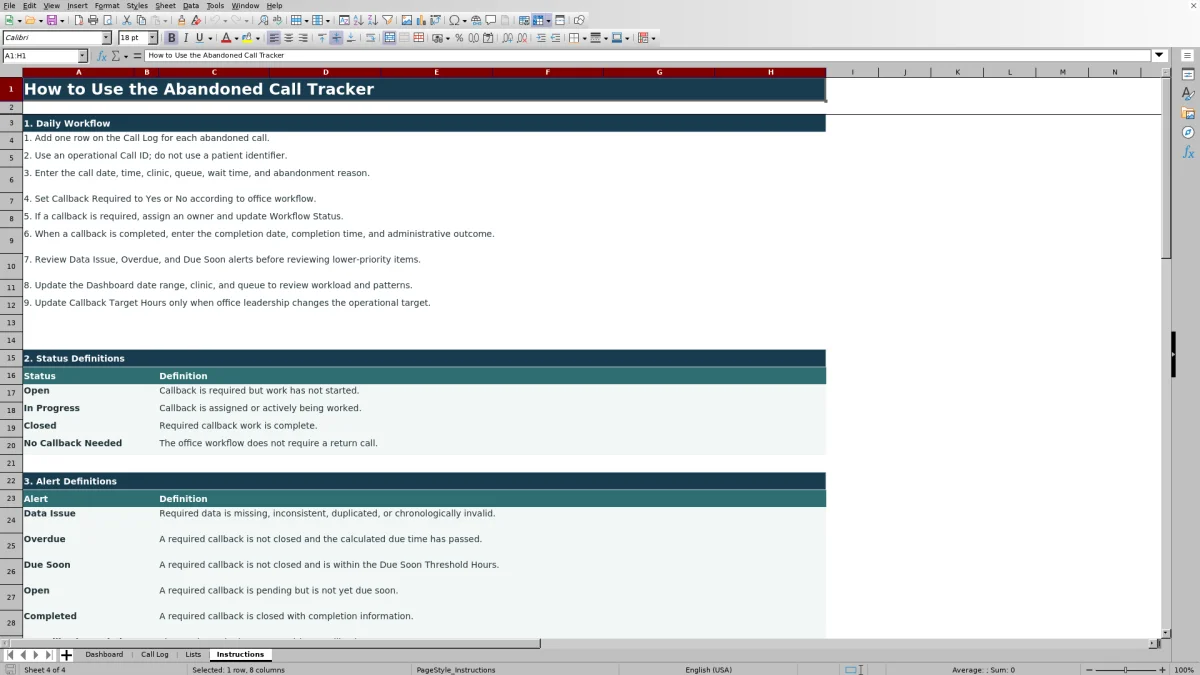This screenshot has height=675, width=1200.
Task: Open the Name Box dropdown arrow
Action: tap(82, 56)
